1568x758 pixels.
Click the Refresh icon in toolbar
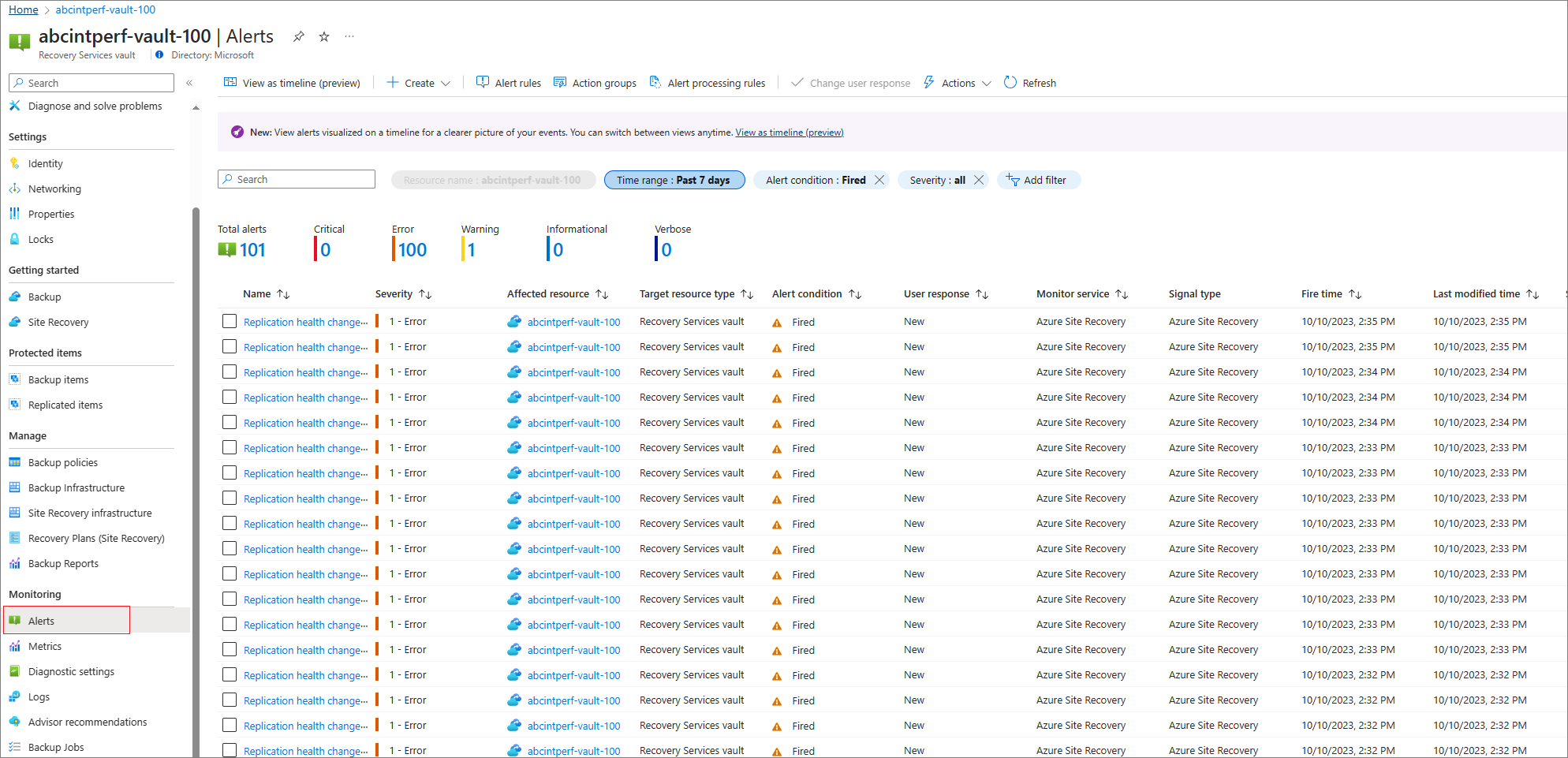point(1010,83)
